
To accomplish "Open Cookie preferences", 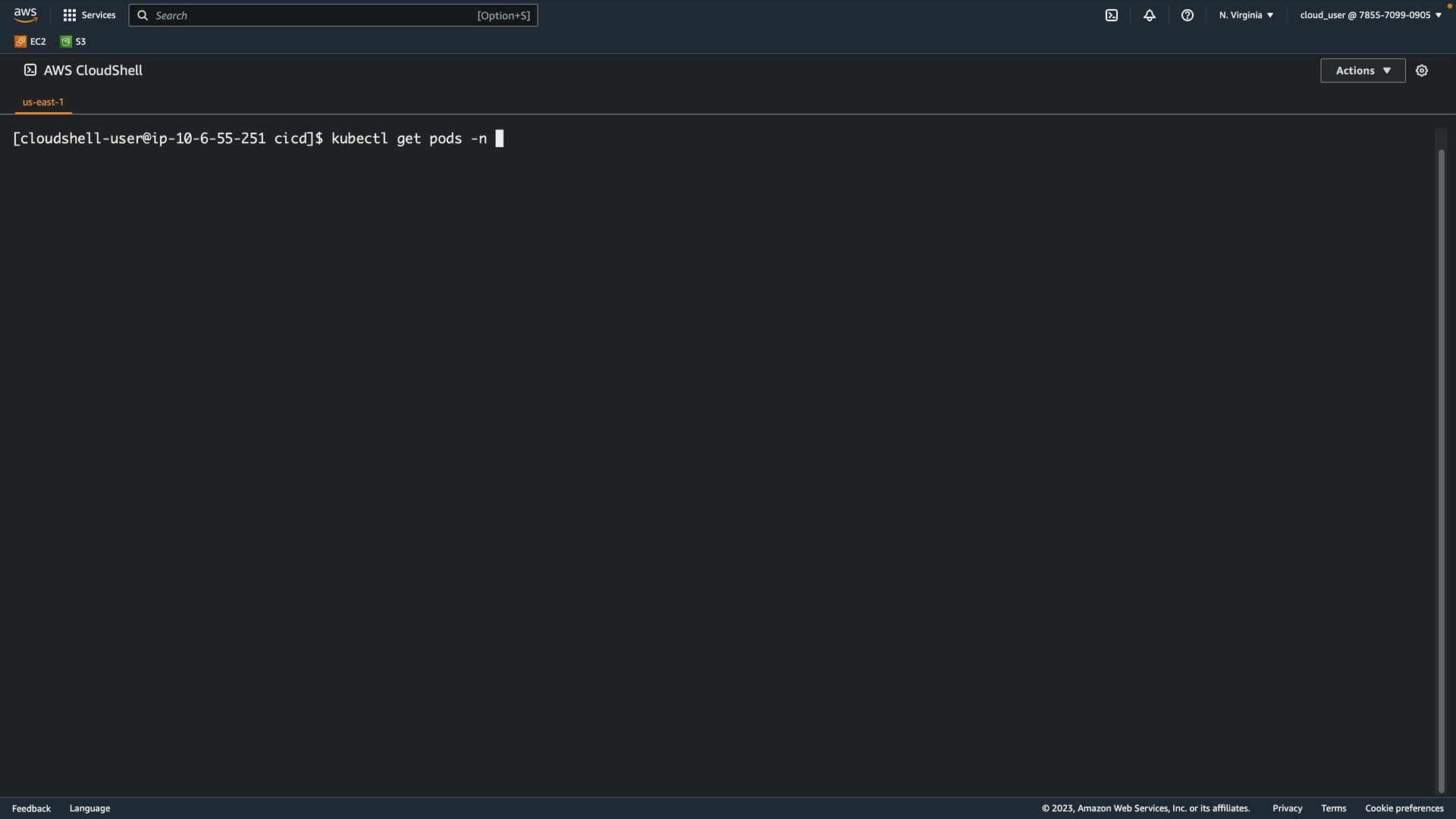I will tap(1404, 808).
